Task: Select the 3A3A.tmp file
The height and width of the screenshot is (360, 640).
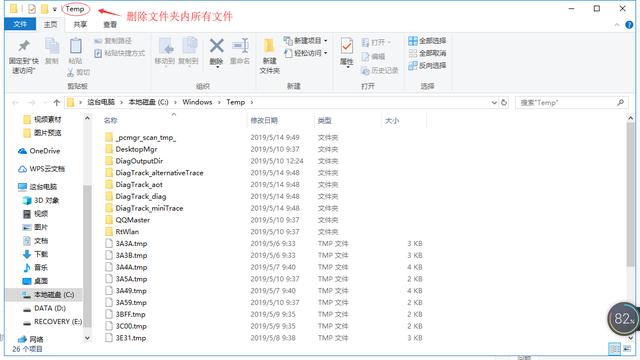Action: tap(126, 243)
